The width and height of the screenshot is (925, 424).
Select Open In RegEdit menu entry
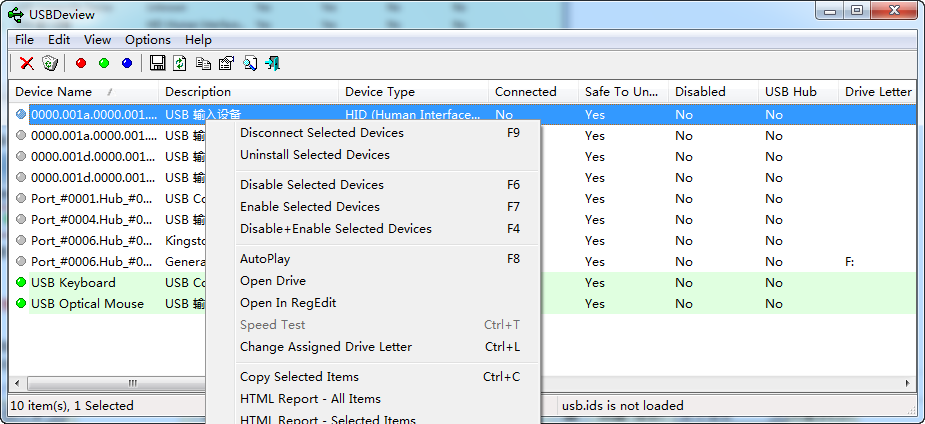pos(288,303)
